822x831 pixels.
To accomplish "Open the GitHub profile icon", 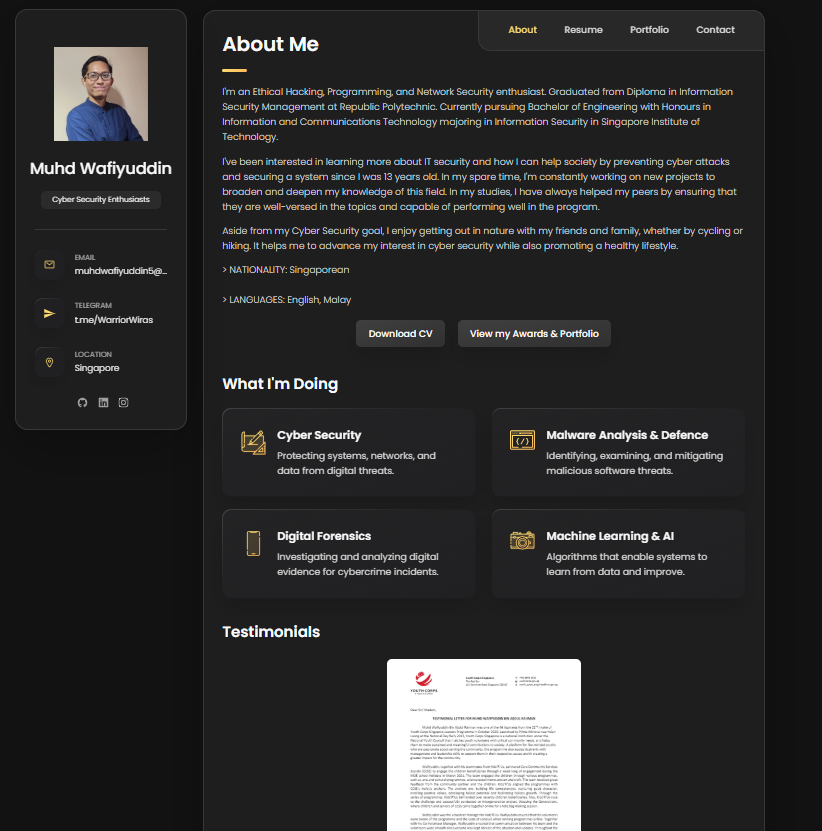I will [x=82, y=402].
